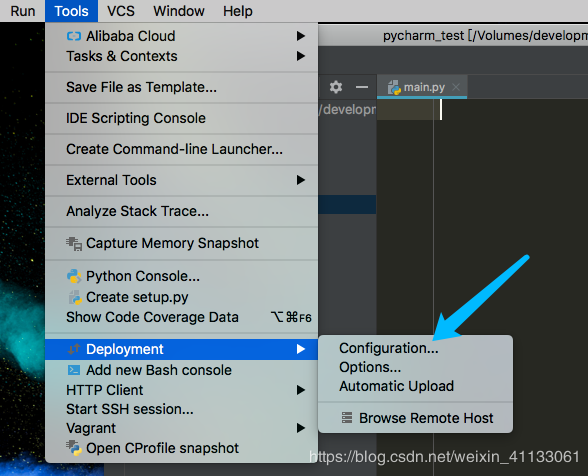
Task: Click the project panel gear icon
Action: (x=336, y=87)
